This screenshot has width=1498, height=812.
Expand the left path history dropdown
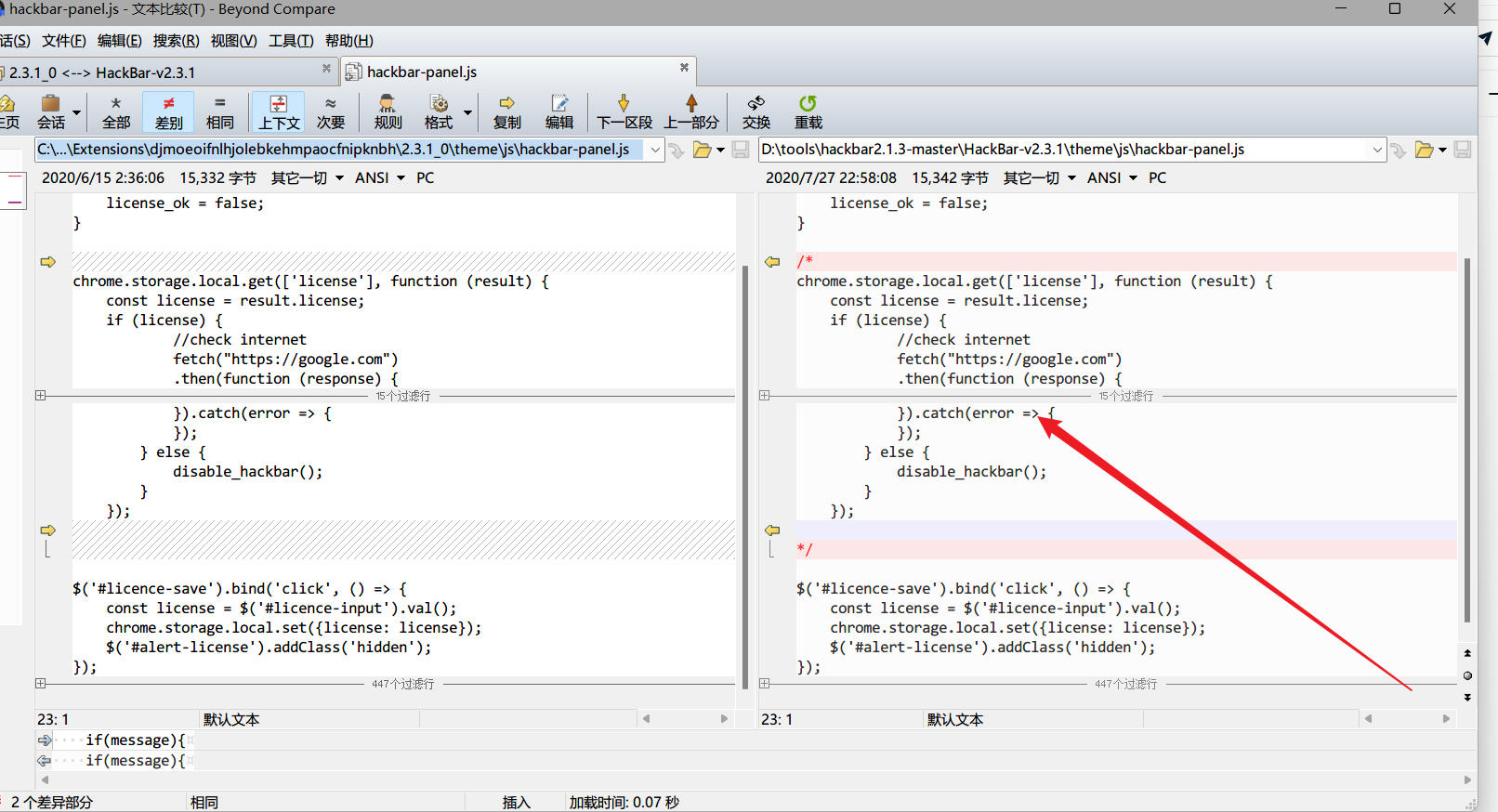[655, 150]
